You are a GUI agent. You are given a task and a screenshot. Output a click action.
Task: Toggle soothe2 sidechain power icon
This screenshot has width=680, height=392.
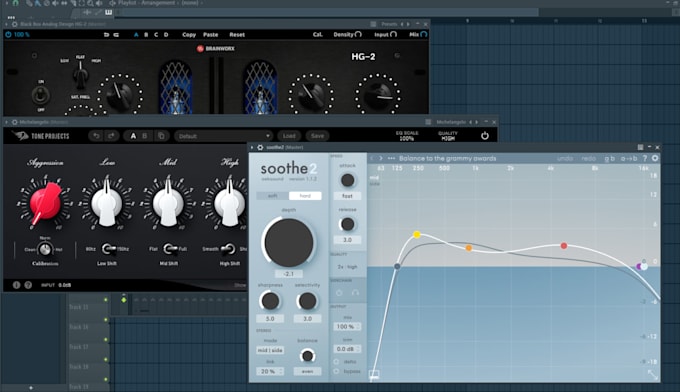coord(340,293)
